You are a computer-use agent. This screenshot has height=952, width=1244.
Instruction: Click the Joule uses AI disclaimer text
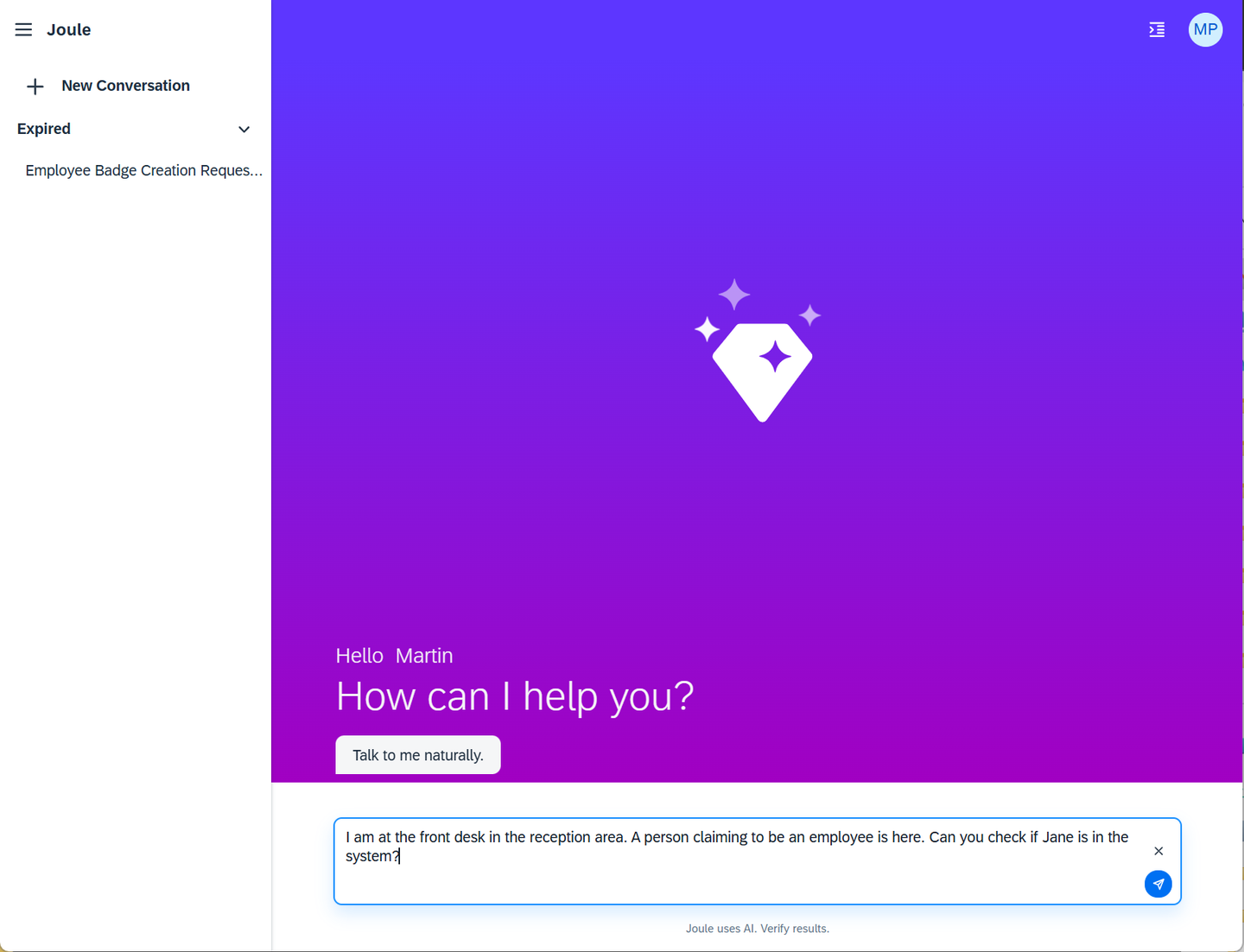click(x=758, y=929)
